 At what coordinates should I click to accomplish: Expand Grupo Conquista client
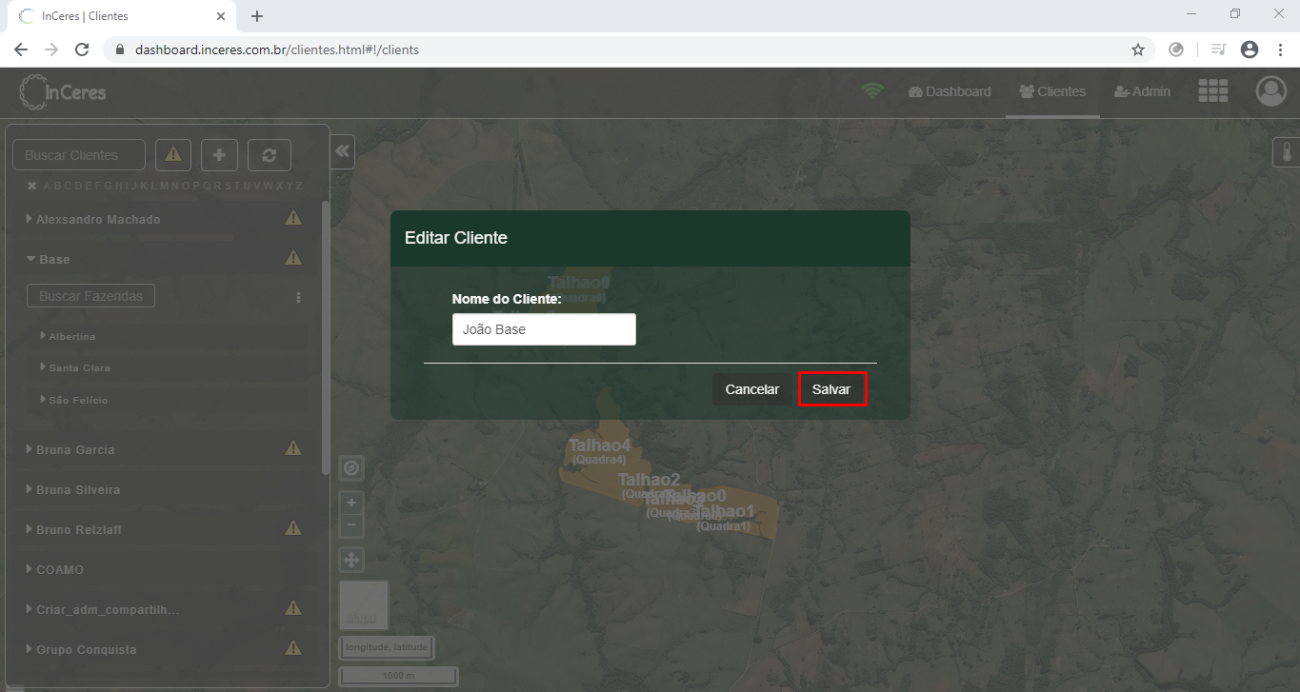80,649
